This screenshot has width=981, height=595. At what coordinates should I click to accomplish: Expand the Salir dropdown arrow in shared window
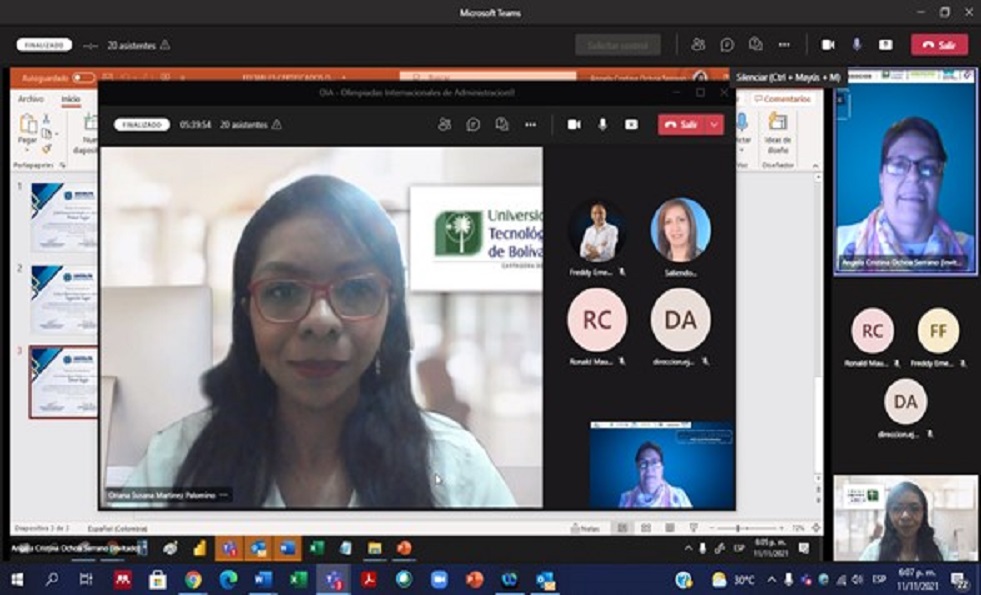[714, 124]
